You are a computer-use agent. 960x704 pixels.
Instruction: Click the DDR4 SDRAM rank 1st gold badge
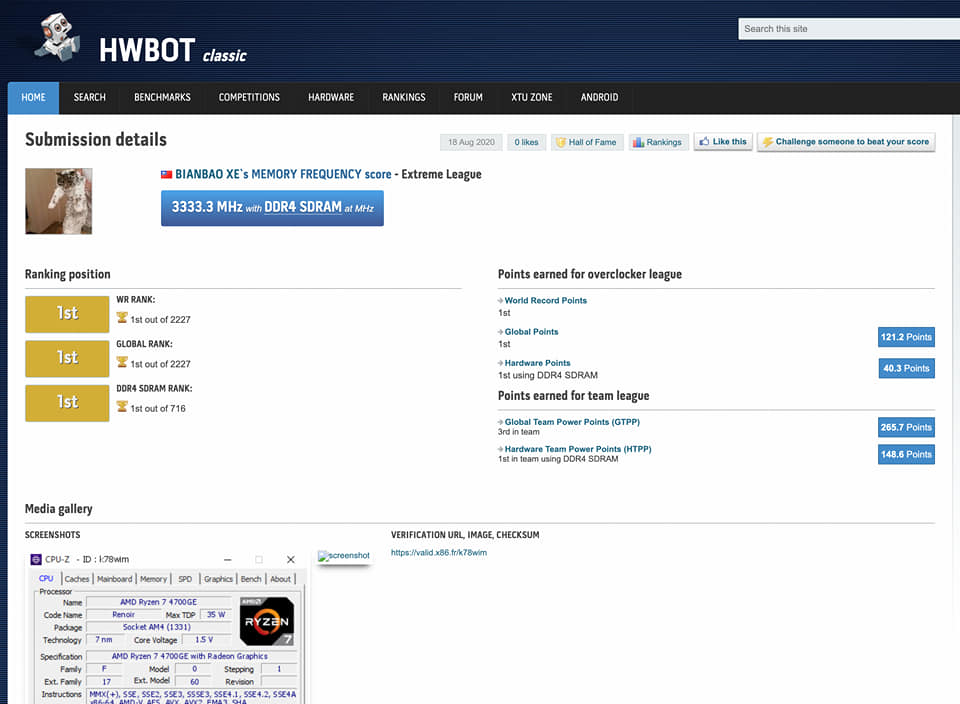pos(67,403)
